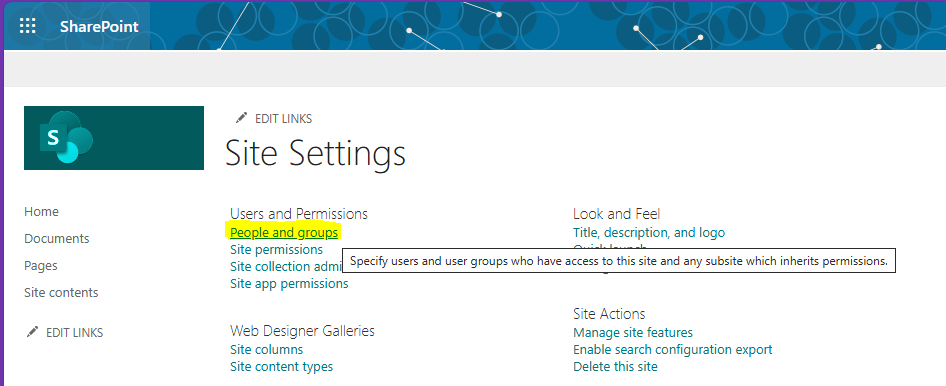The width and height of the screenshot is (946, 386).
Task: Open Documents in left navigation
Action: [x=57, y=239]
